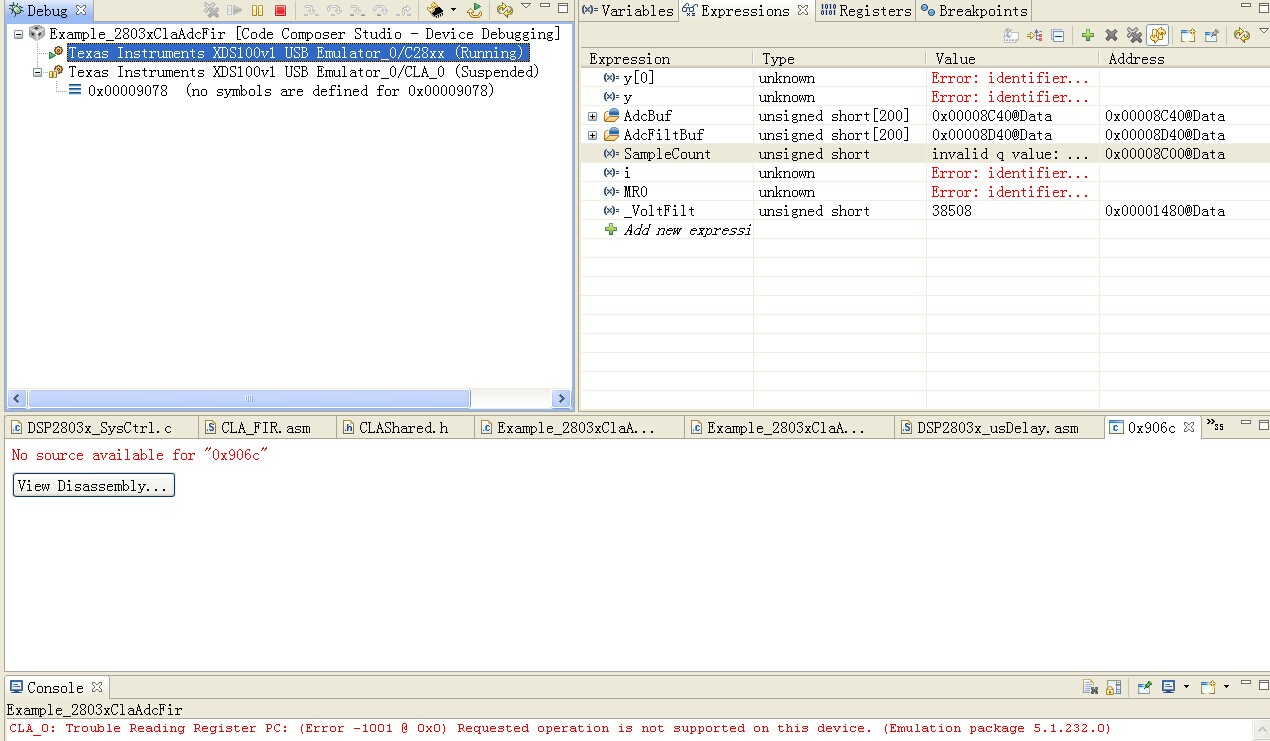Click the Step Return icon

(x=403, y=10)
